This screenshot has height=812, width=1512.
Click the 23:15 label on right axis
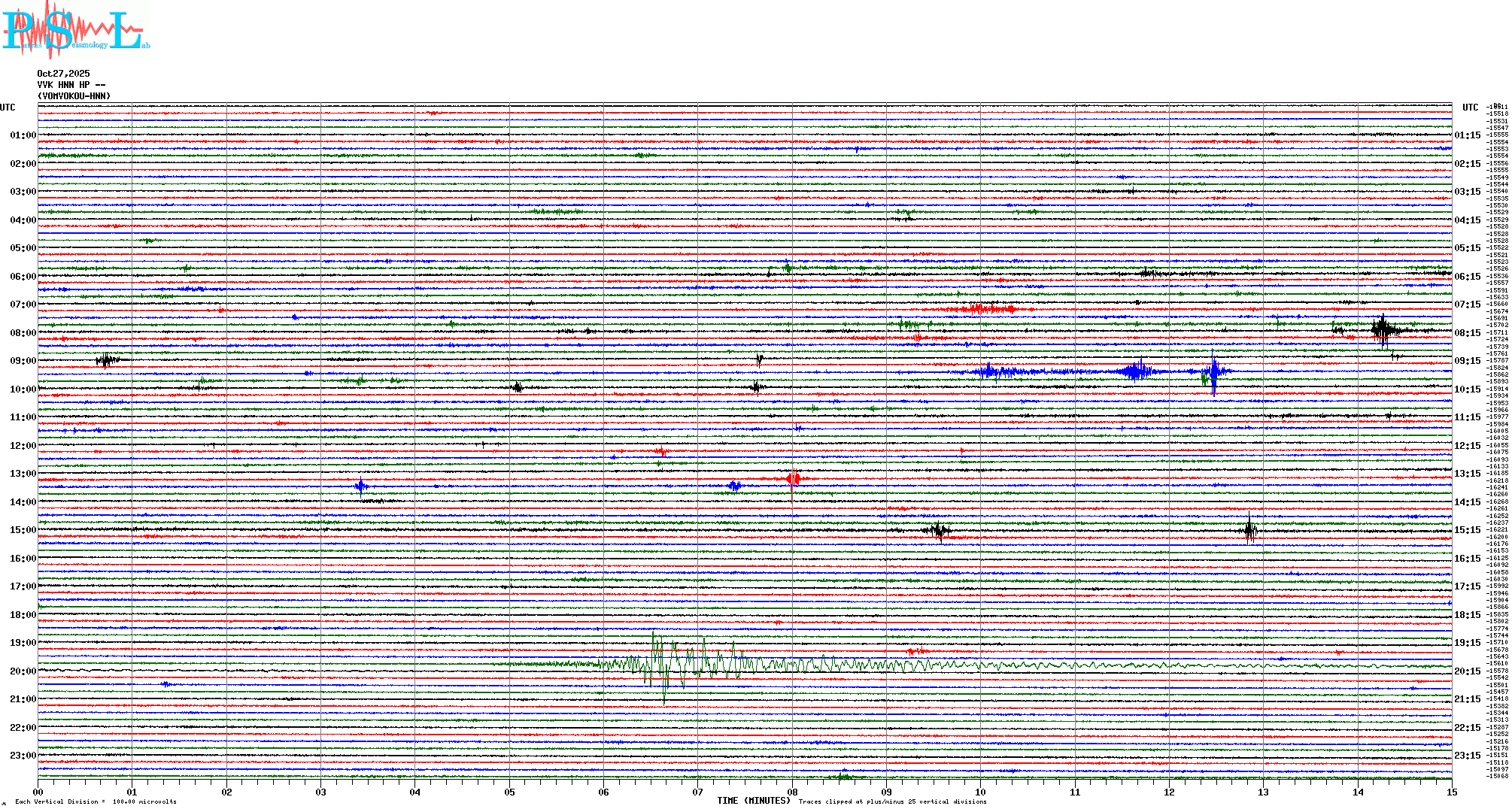click(1467, 756)
